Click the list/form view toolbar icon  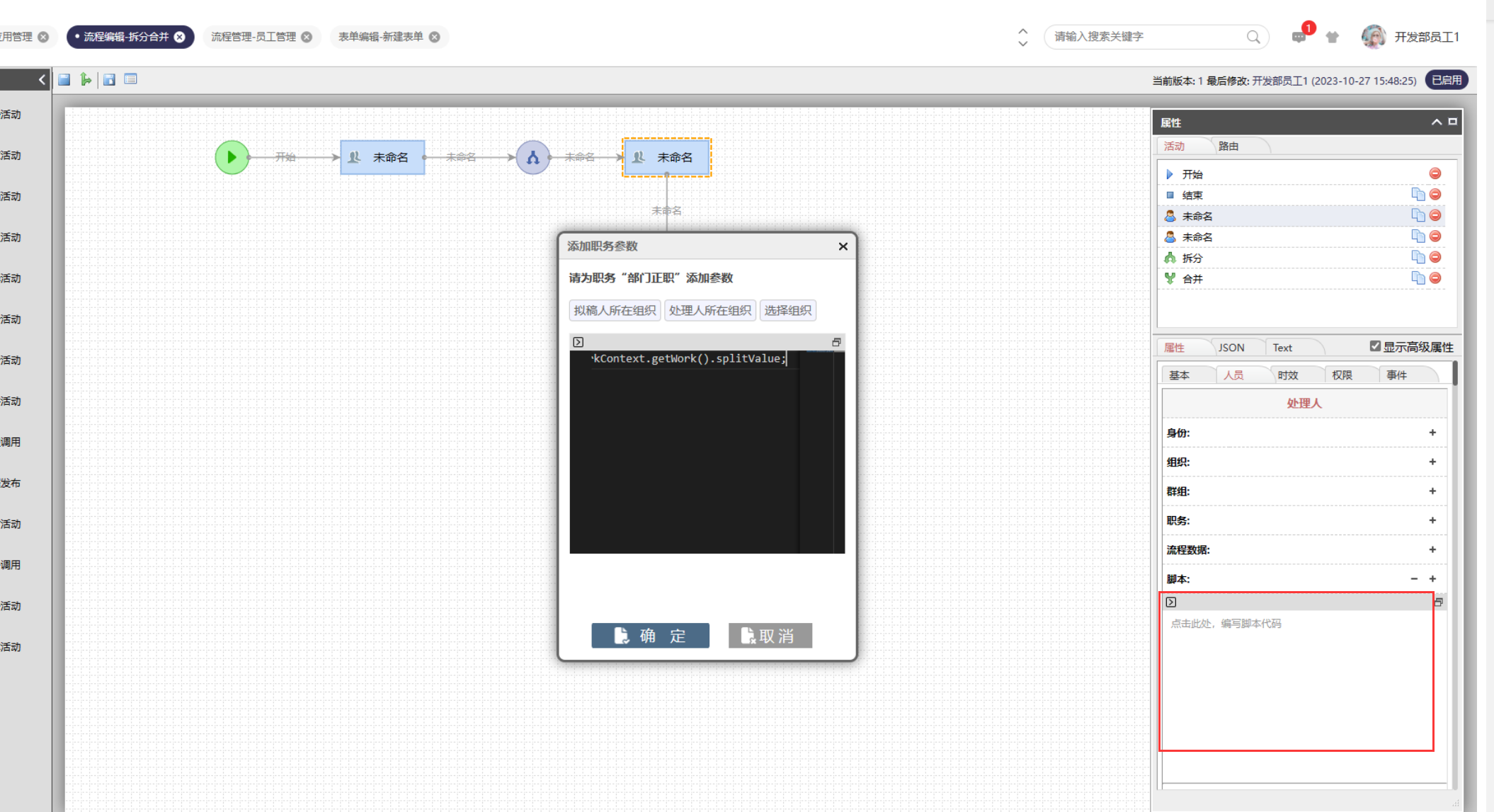130,79
